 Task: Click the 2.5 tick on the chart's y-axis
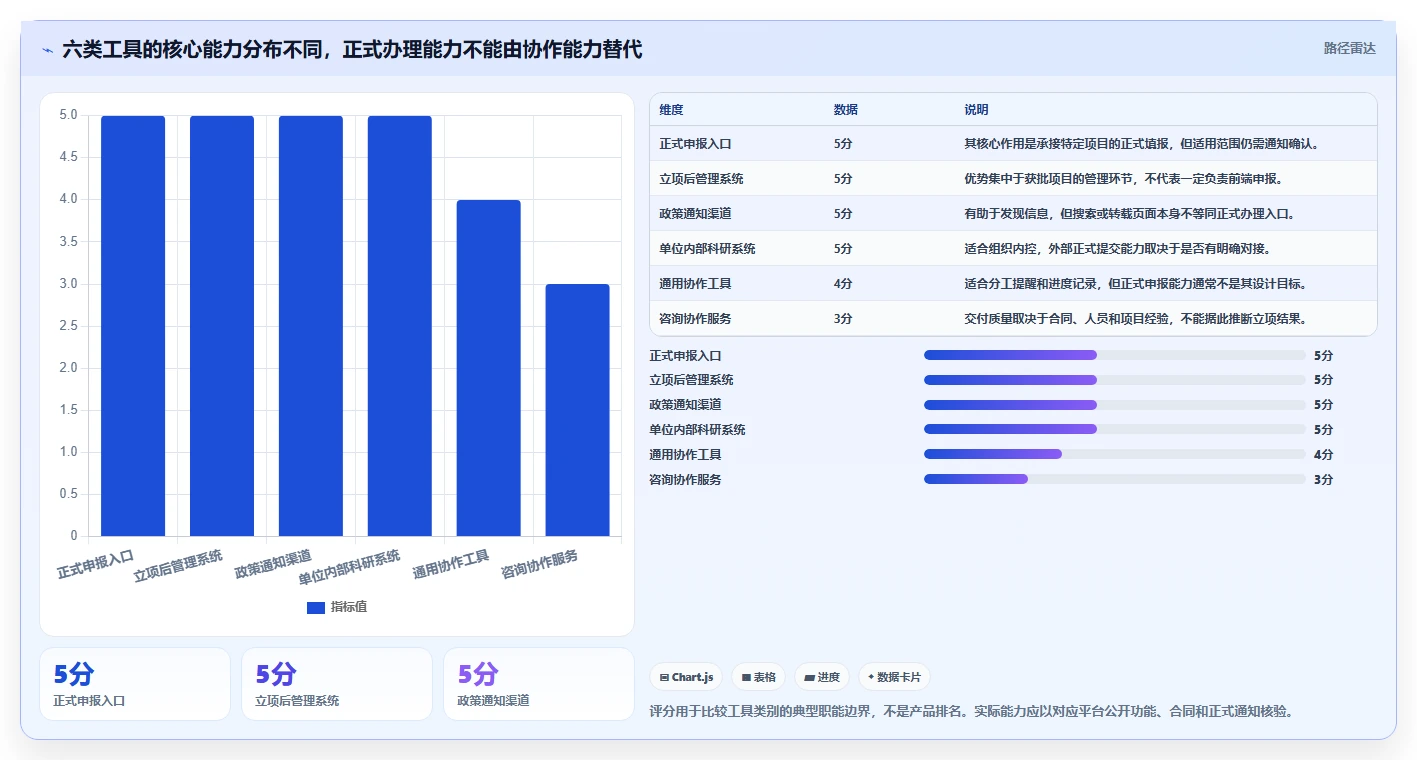coord(68,326)
